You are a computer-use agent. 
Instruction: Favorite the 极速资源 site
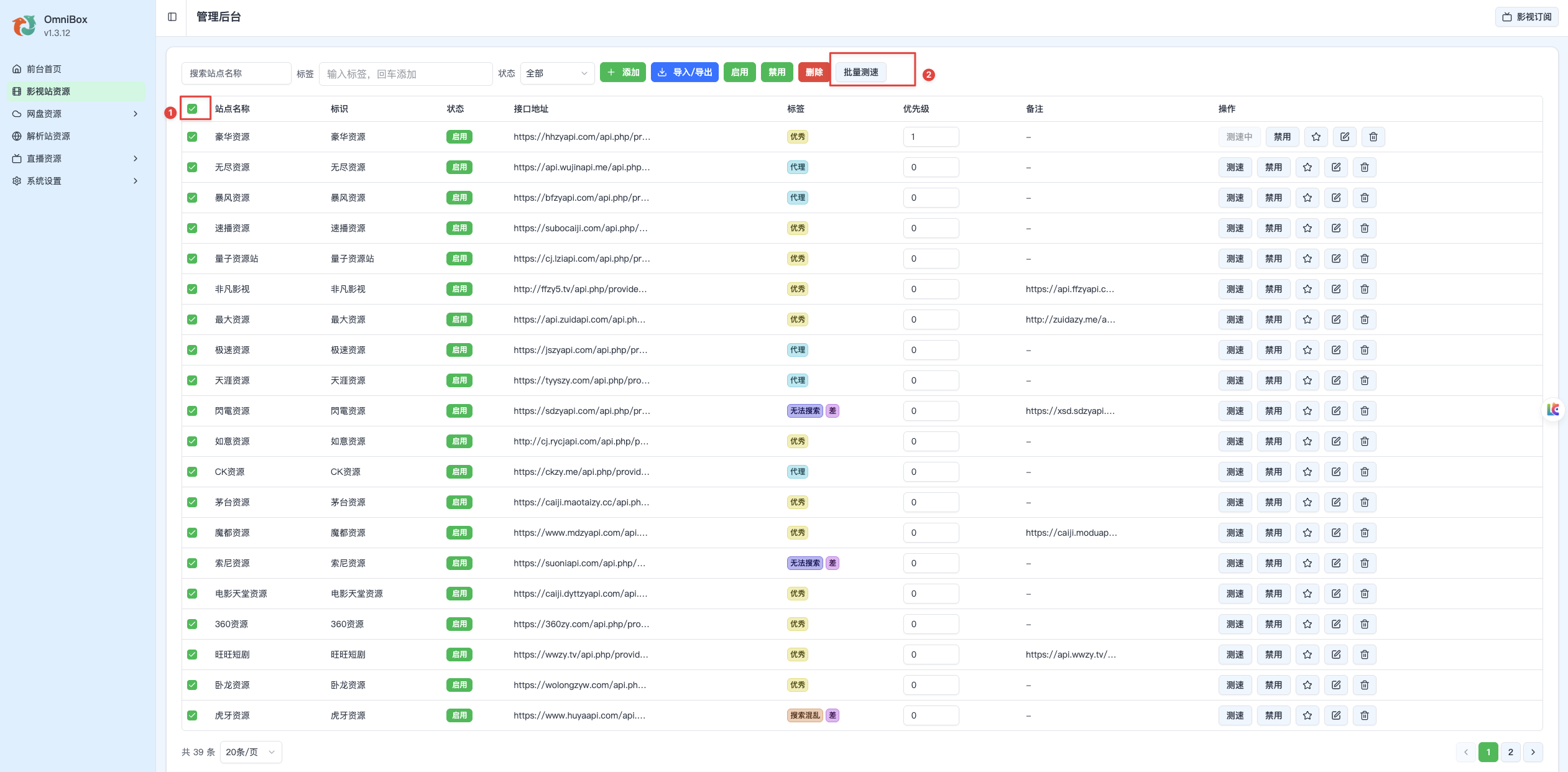pyautogui.click(x=1307, y=350)
